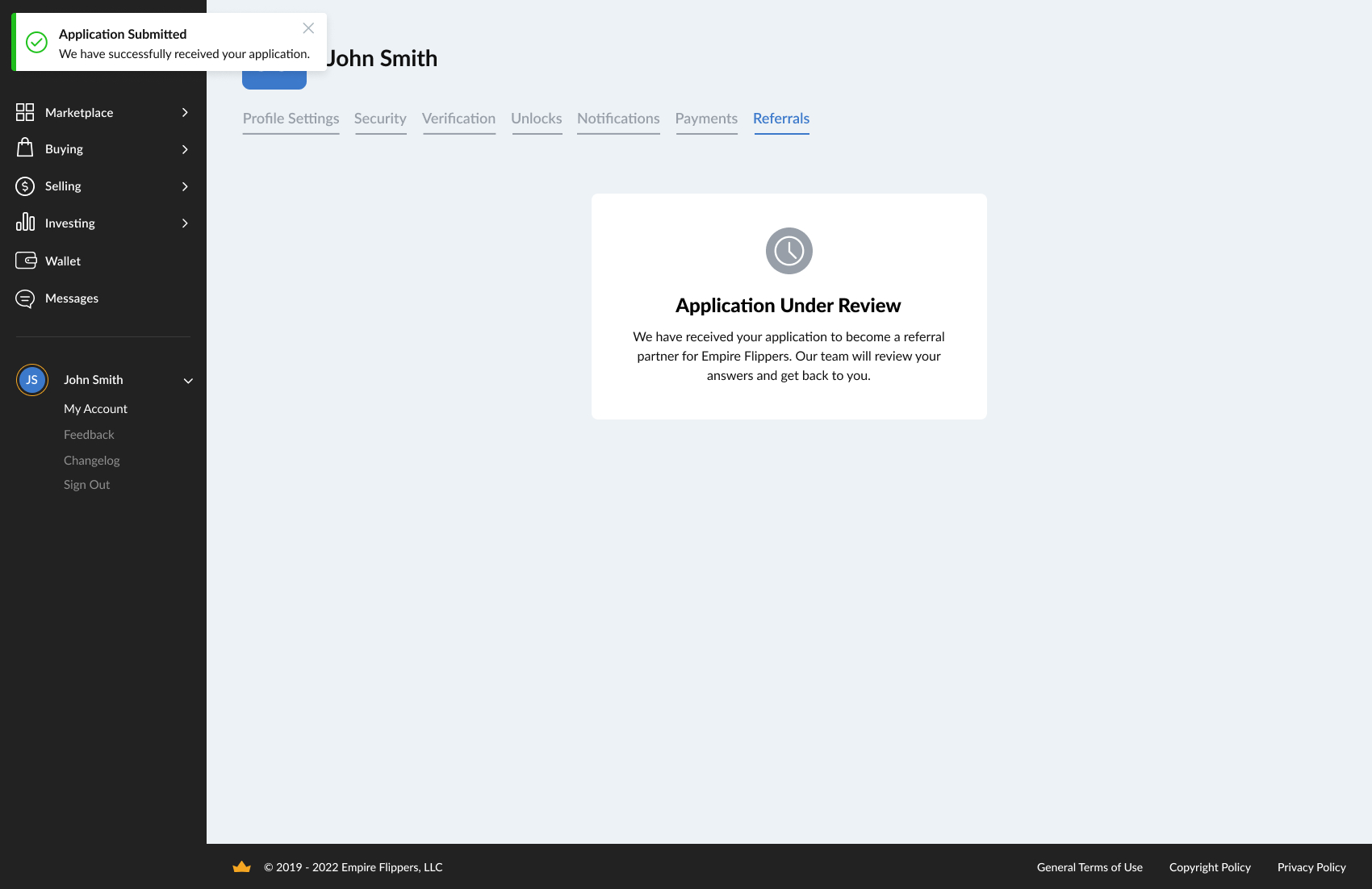Expand the Investing submenu chevron
1372x889 pixels.
coord(185,223)
